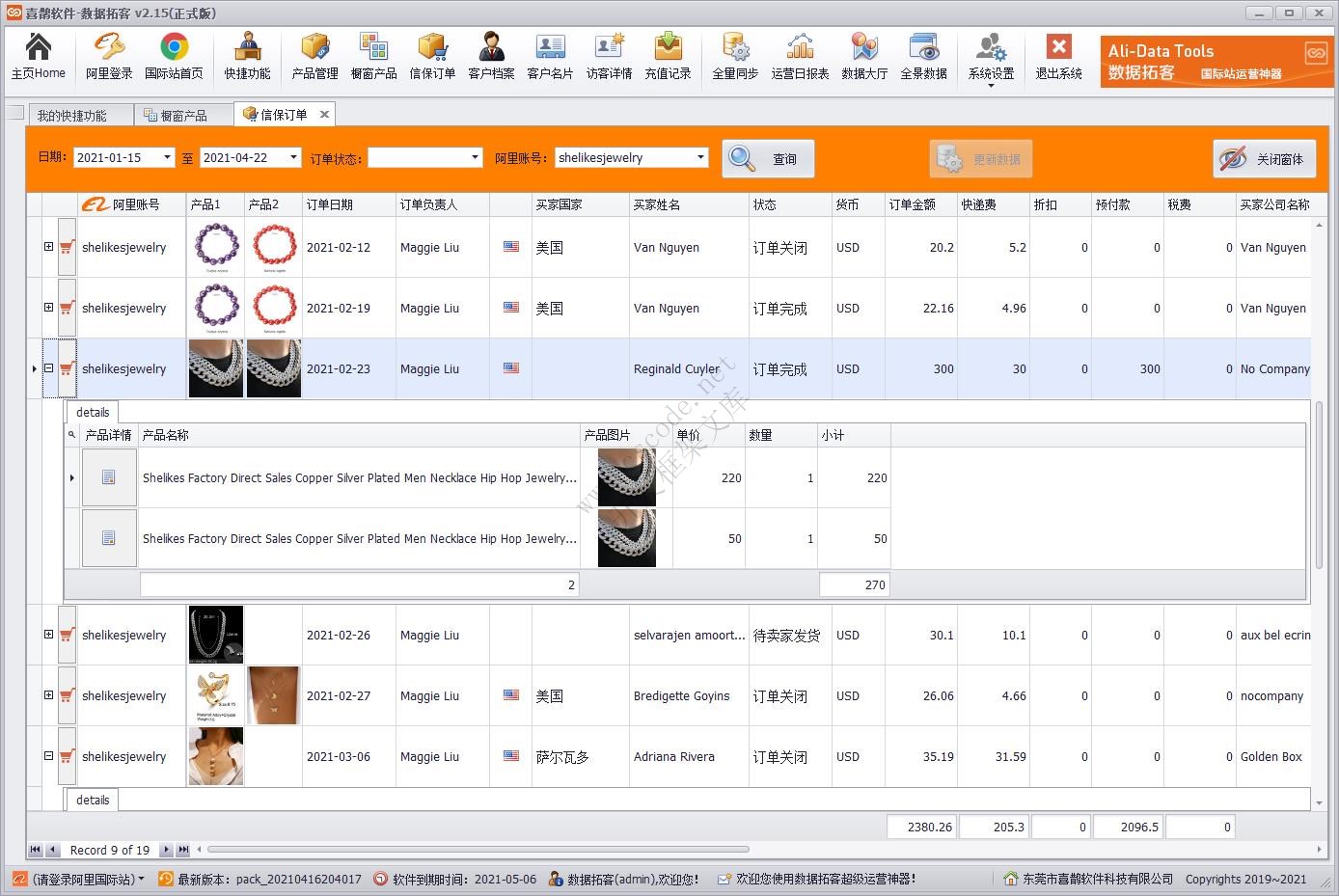Select details tab under Adriana Rivera order
Viewport: 1339px width, 896px height.
tap(93, 800)
